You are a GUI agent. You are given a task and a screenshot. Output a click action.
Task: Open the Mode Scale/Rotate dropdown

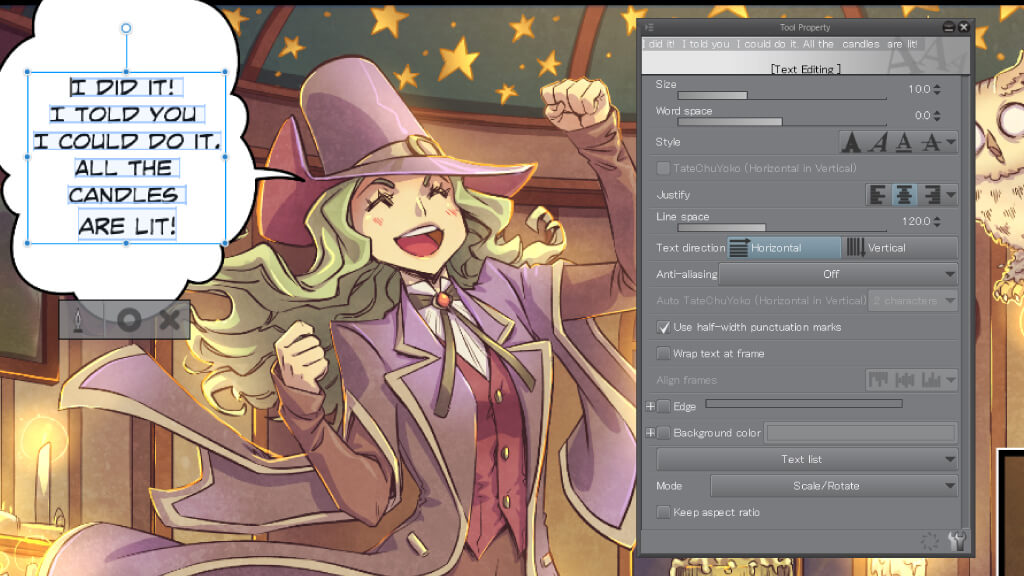point(833,486)
